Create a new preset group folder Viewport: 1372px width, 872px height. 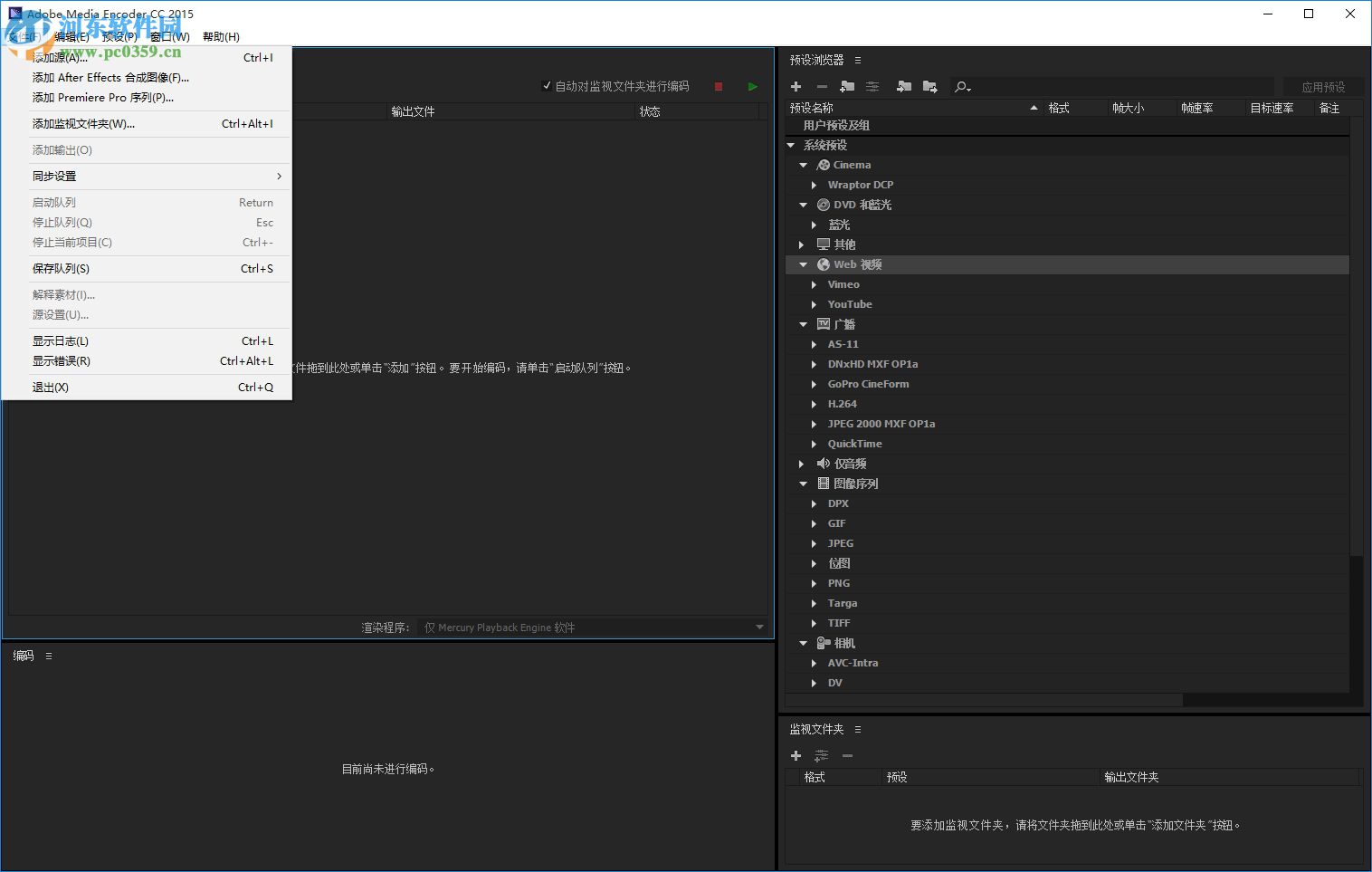pyautogui.click(x=847, y=86)
